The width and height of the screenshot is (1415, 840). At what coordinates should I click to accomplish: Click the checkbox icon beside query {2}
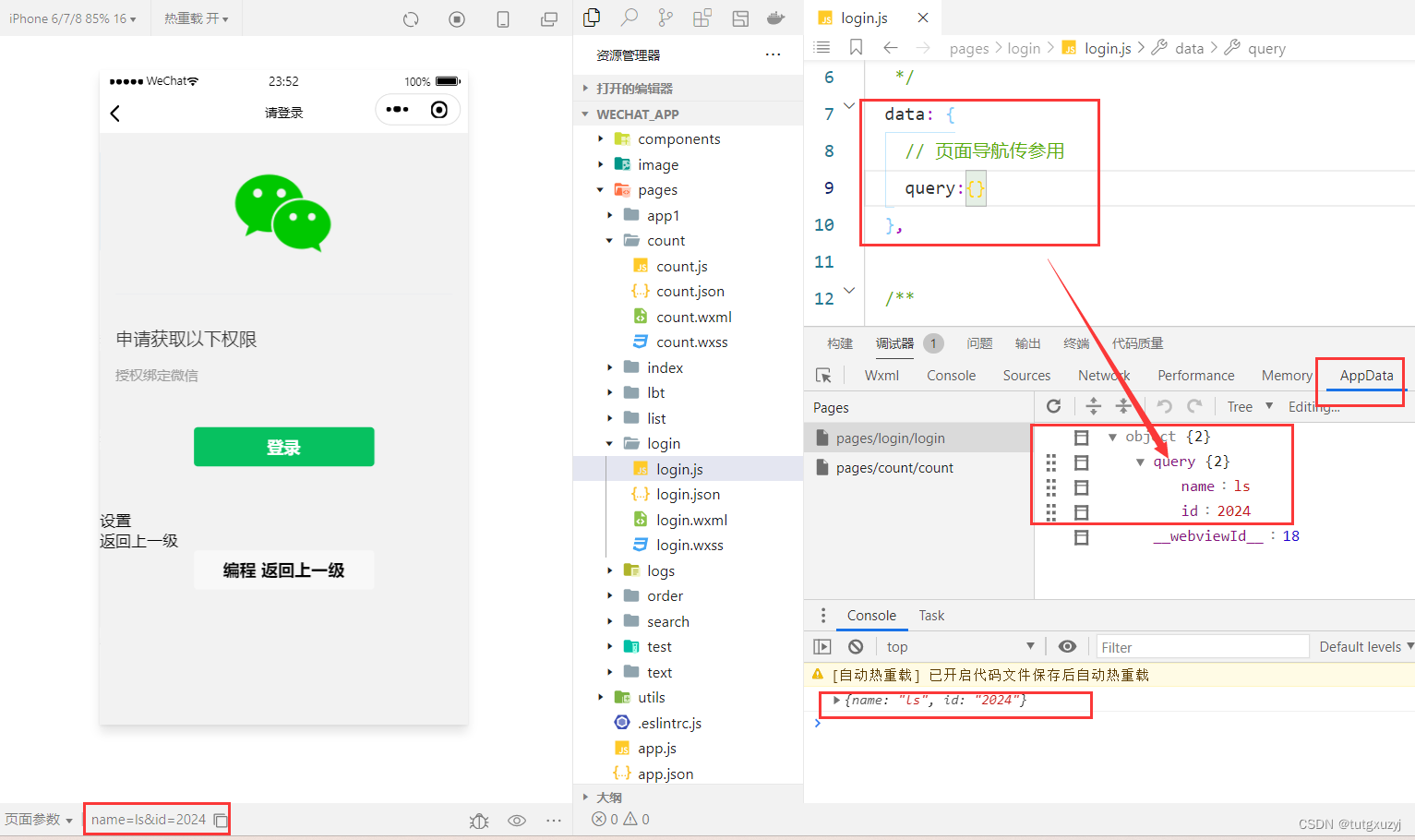1082,462
